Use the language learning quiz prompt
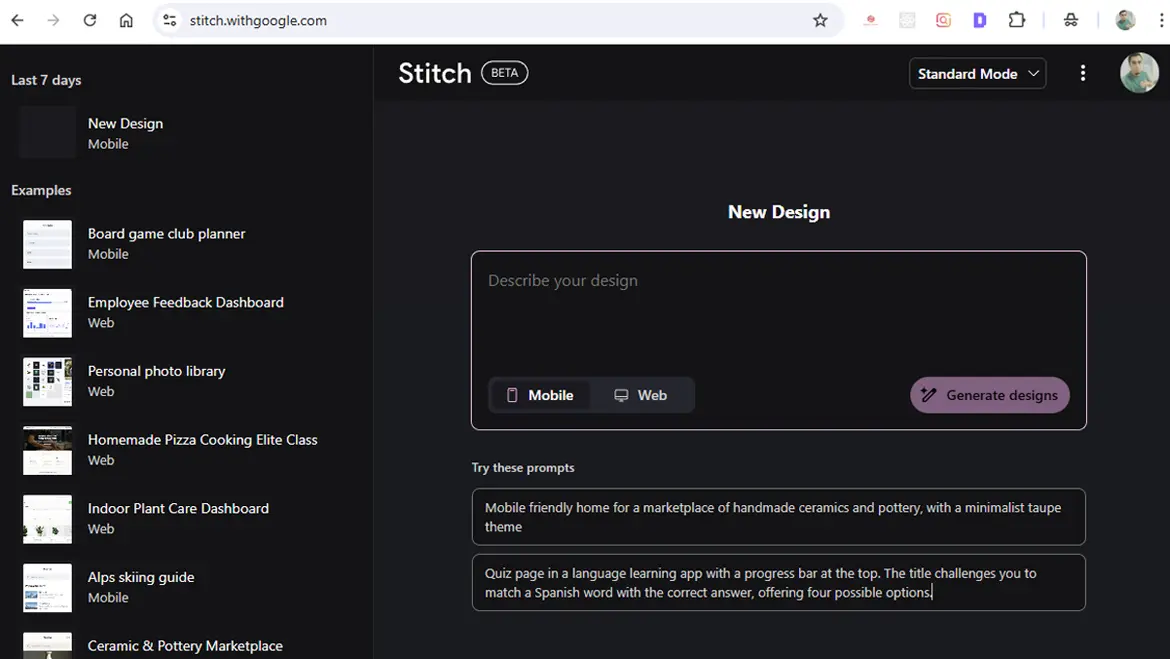Viewport: 1170px width, 659px height. [778, 582]
